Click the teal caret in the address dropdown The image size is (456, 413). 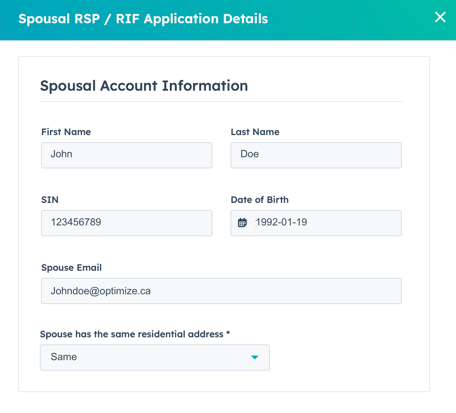(x=255, y=357)
